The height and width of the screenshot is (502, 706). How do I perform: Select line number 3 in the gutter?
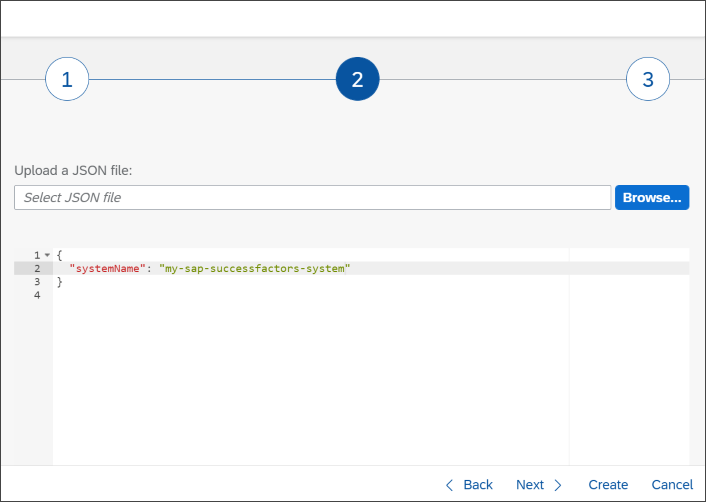(37, 282)
